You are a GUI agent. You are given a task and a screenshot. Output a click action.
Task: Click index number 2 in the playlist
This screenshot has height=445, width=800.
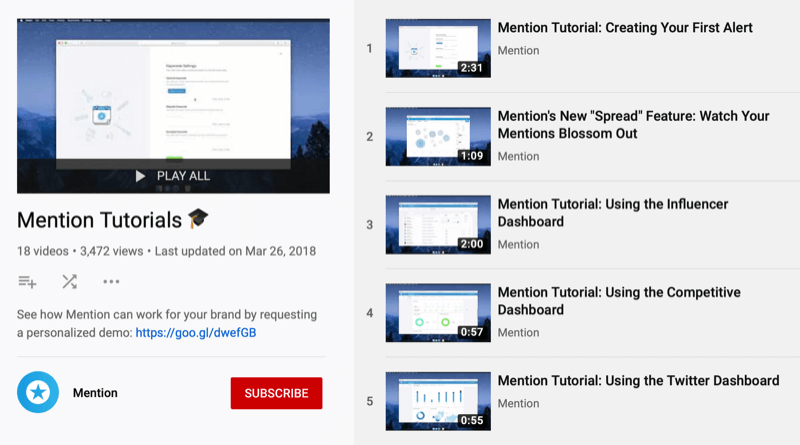pos(369,137)
